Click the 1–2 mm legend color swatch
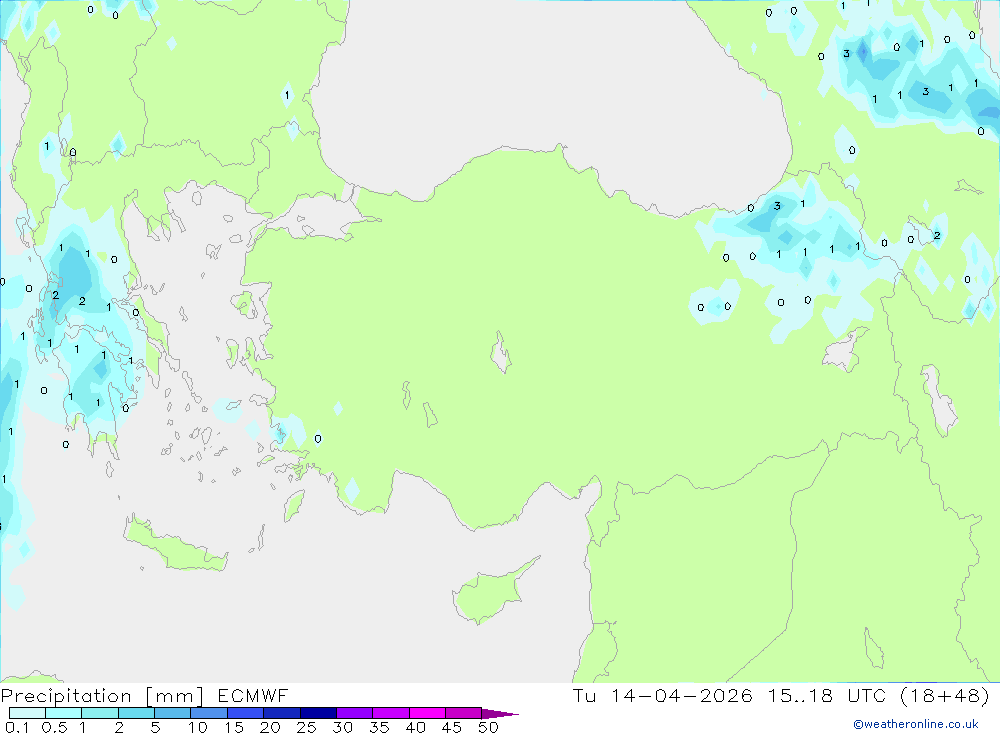Image resolution: width=1000 pixels, height=733 pixels. click(99, 713)
